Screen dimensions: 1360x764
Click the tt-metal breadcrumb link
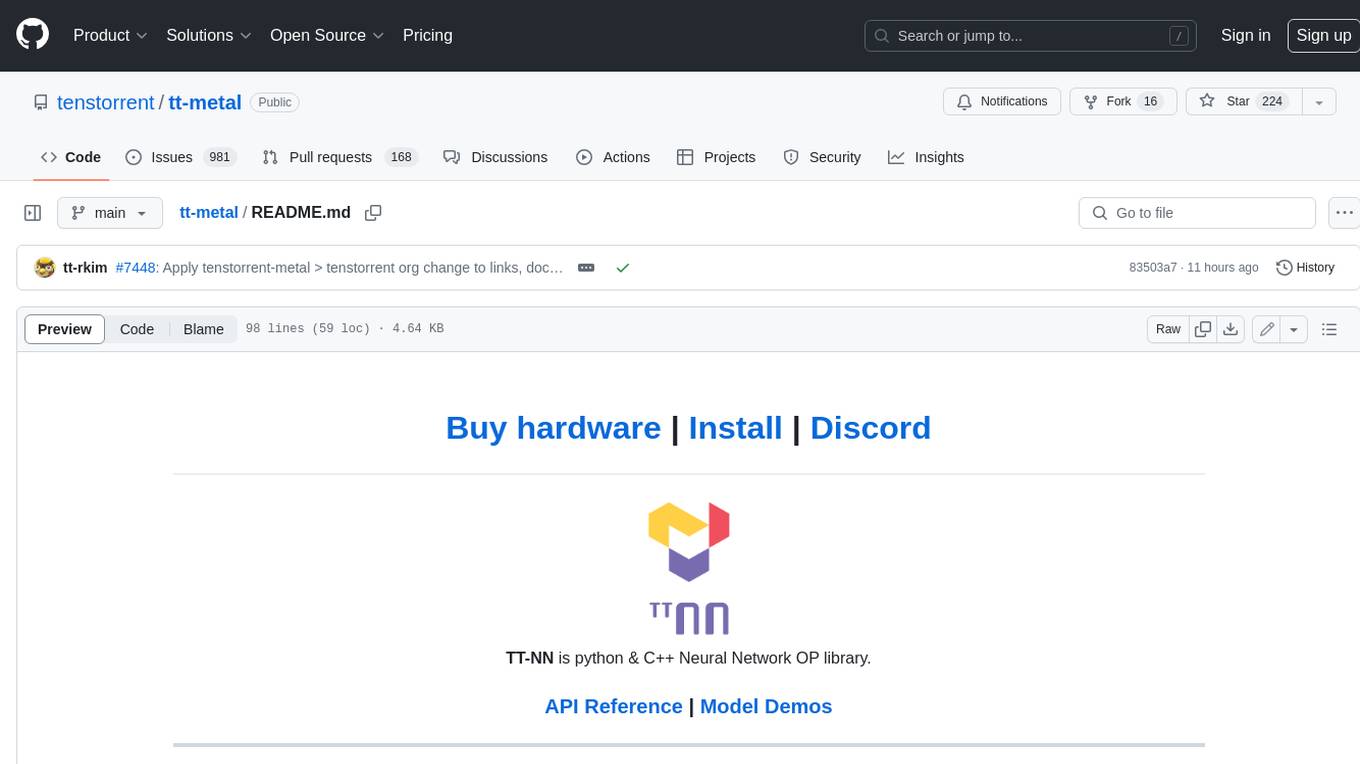point(208,212)
